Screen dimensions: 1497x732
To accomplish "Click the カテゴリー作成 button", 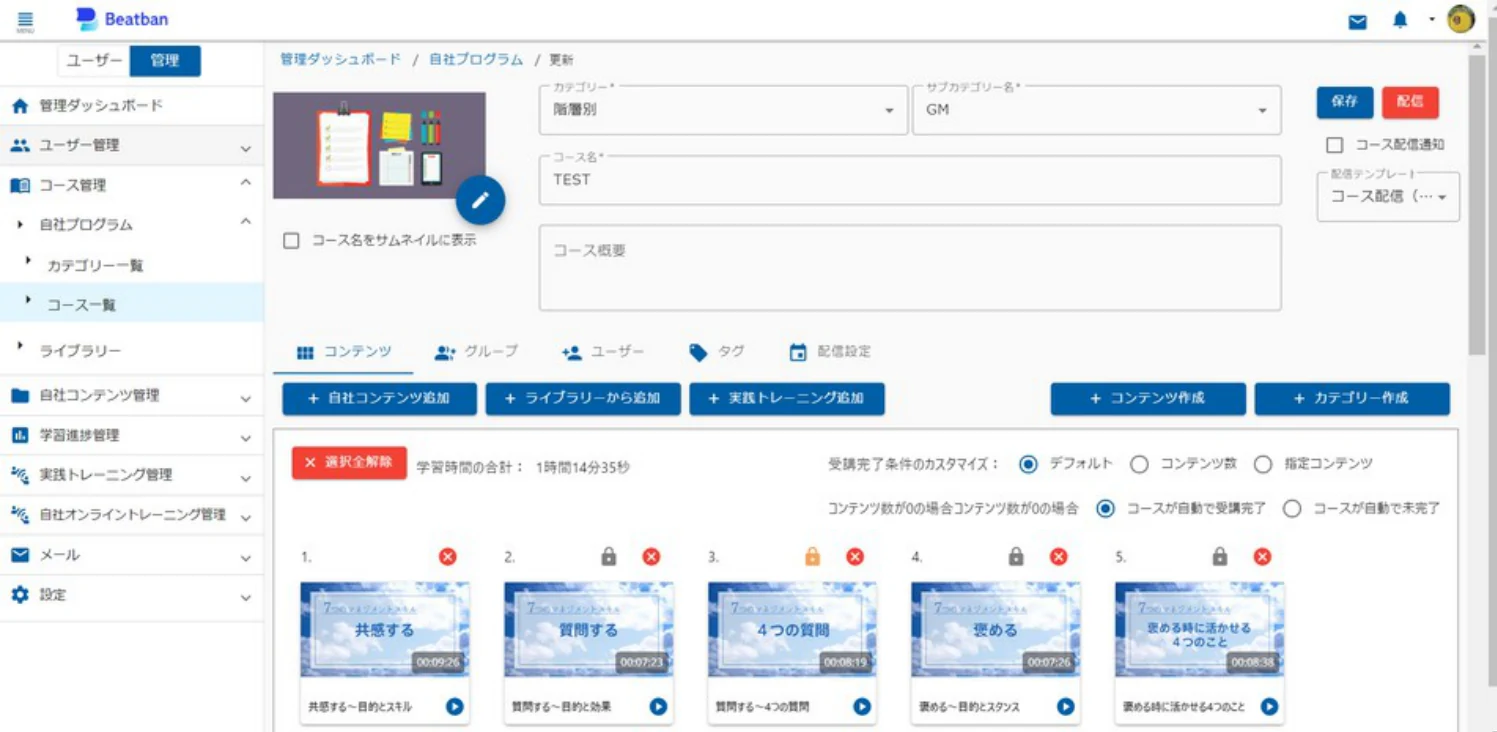I will [1352, 399].
